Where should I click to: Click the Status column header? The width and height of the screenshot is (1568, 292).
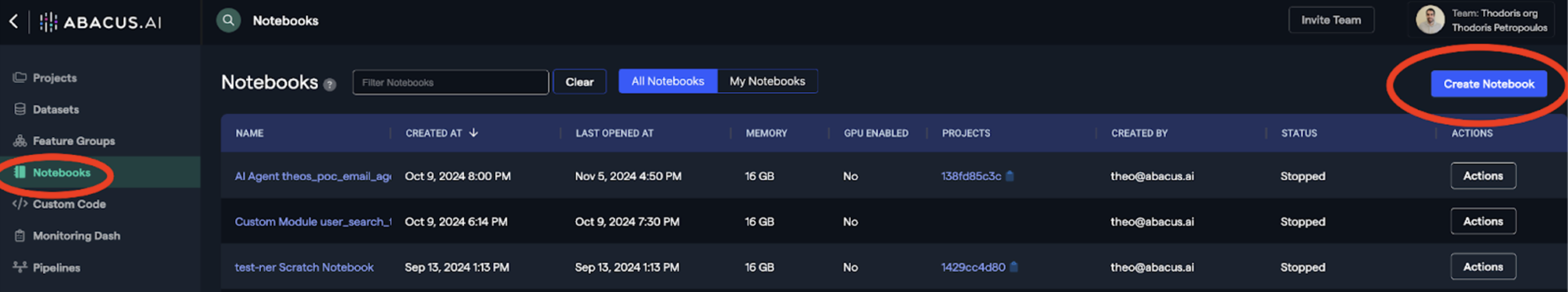[x=1299, y=133]
